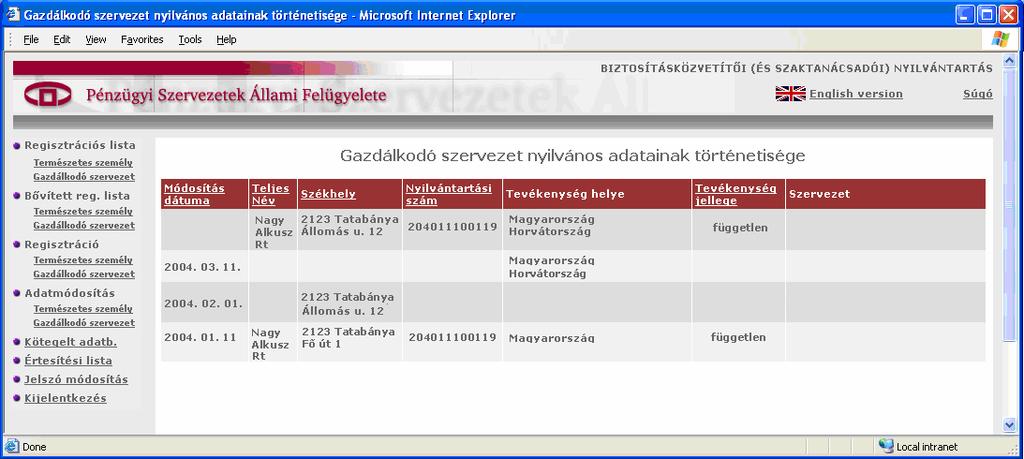1024x459 pixels.
Task: Open Gazdálkodó szervezet under Regisztrációs lista
Action: pos(84,176)
